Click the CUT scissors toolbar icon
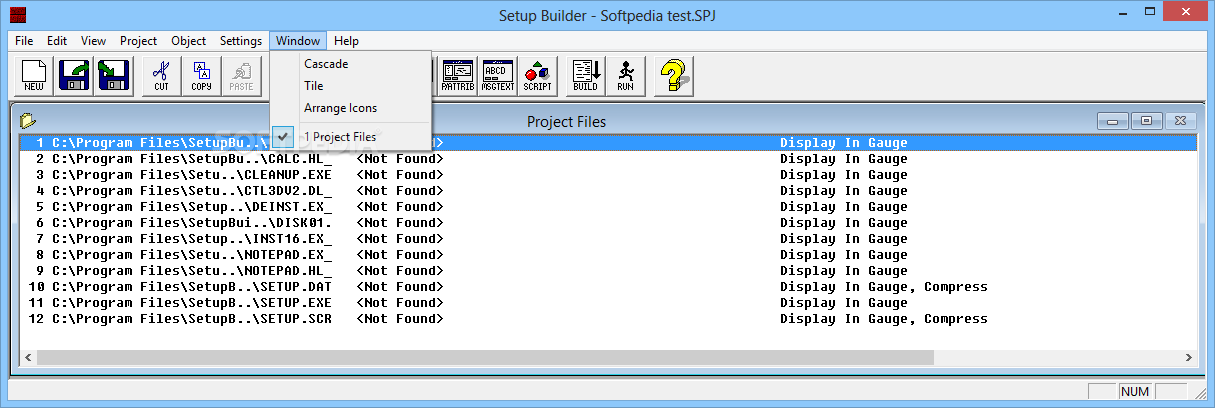This screenshot has width=1215, height=408. [161, 76]
